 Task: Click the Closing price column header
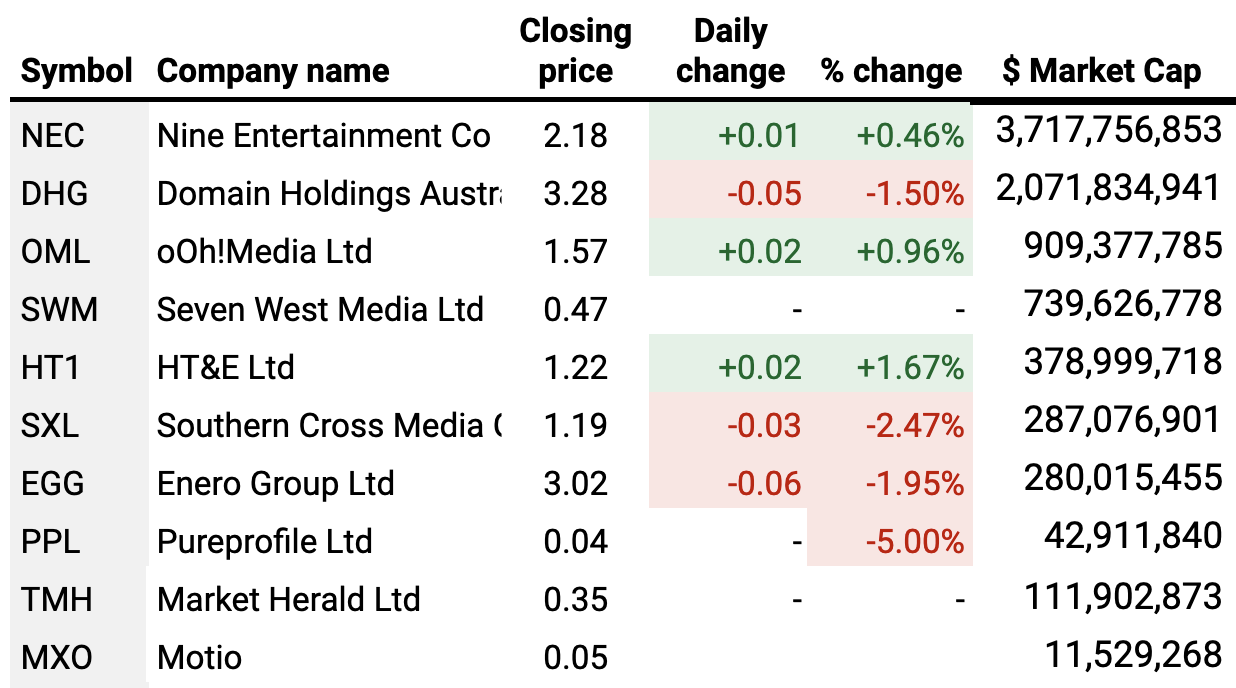pos(575,51)
